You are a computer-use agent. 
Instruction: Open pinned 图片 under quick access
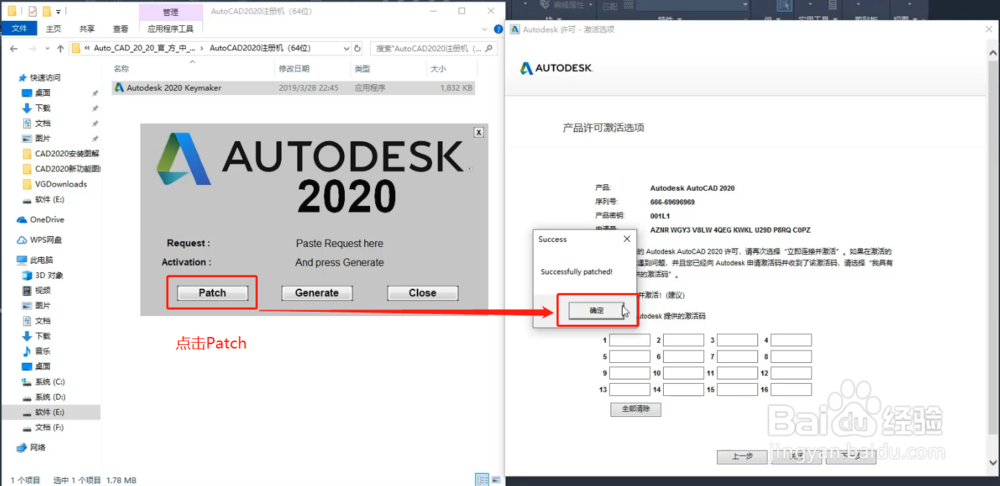click(43, 138)
